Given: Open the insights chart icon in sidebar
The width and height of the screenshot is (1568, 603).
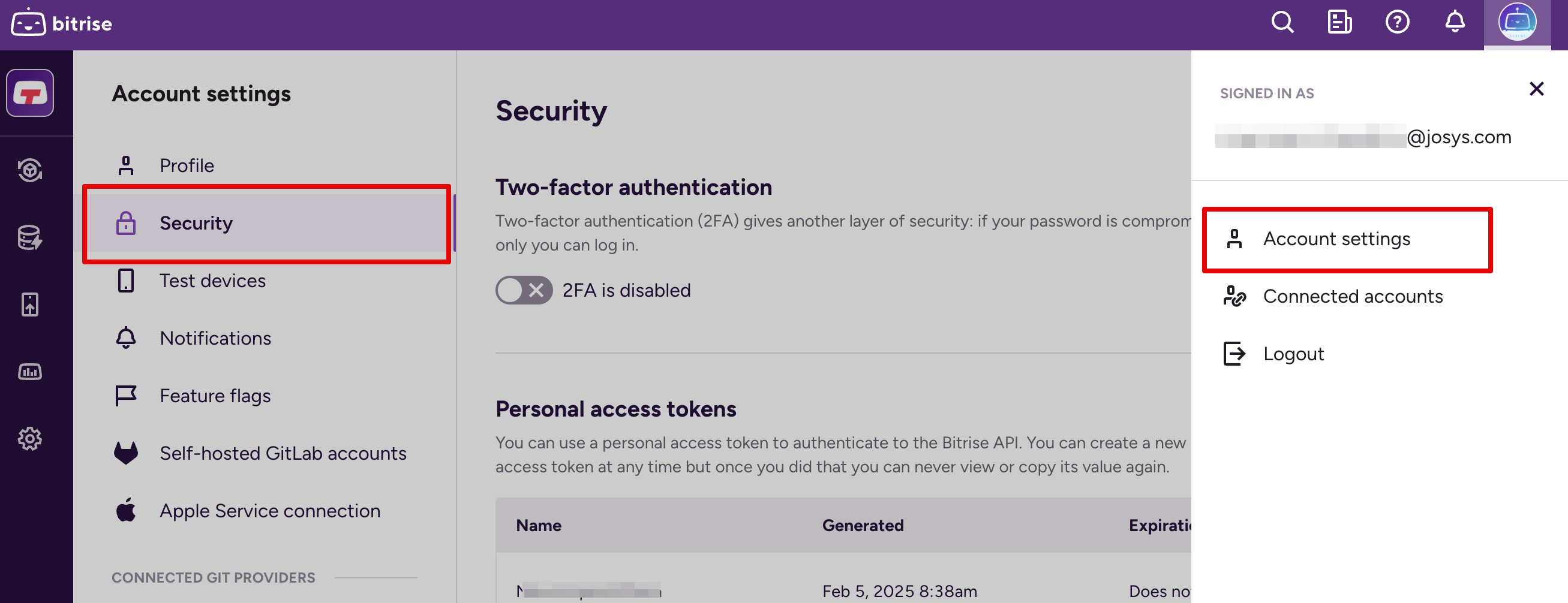Looking at the screenshot, I should (30, 371).
